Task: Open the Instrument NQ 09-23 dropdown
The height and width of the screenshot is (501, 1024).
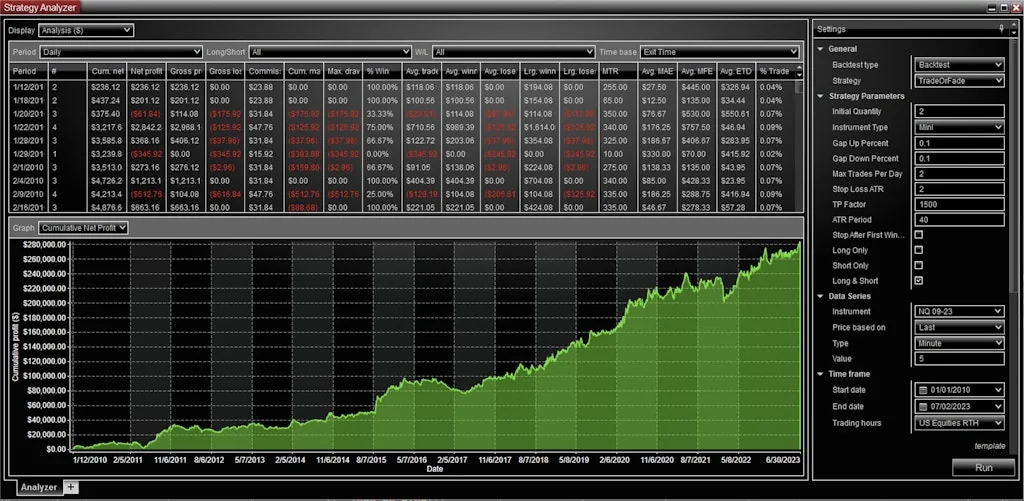Action: tap(959, 312)
